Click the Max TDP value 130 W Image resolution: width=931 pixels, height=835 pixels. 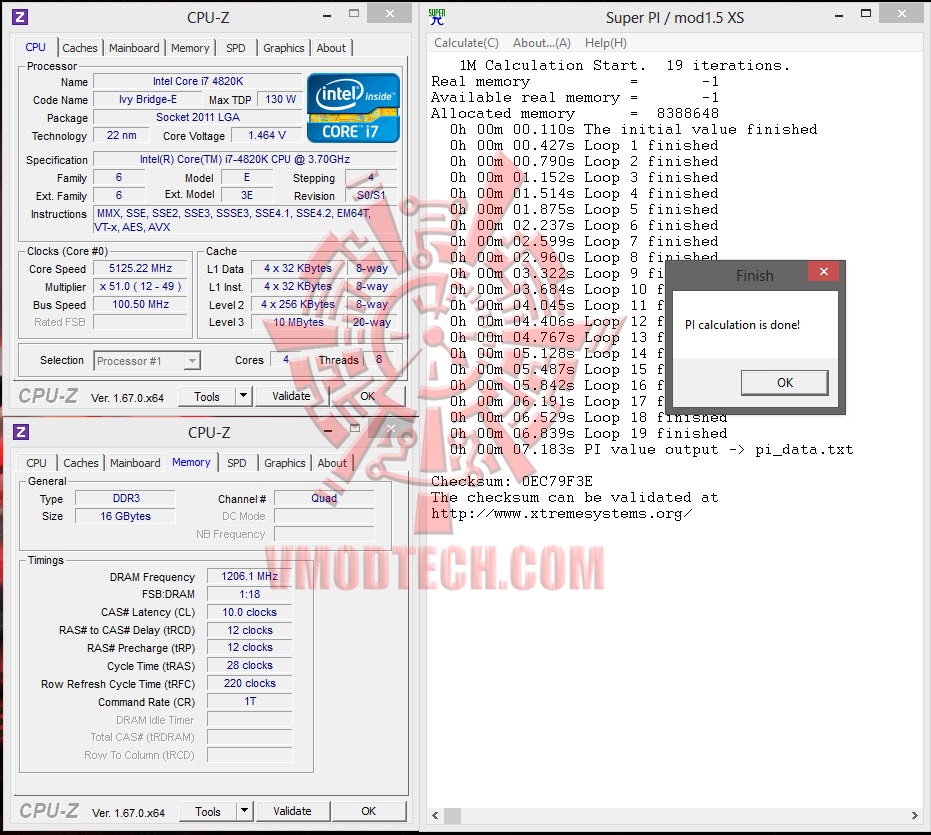280,99
